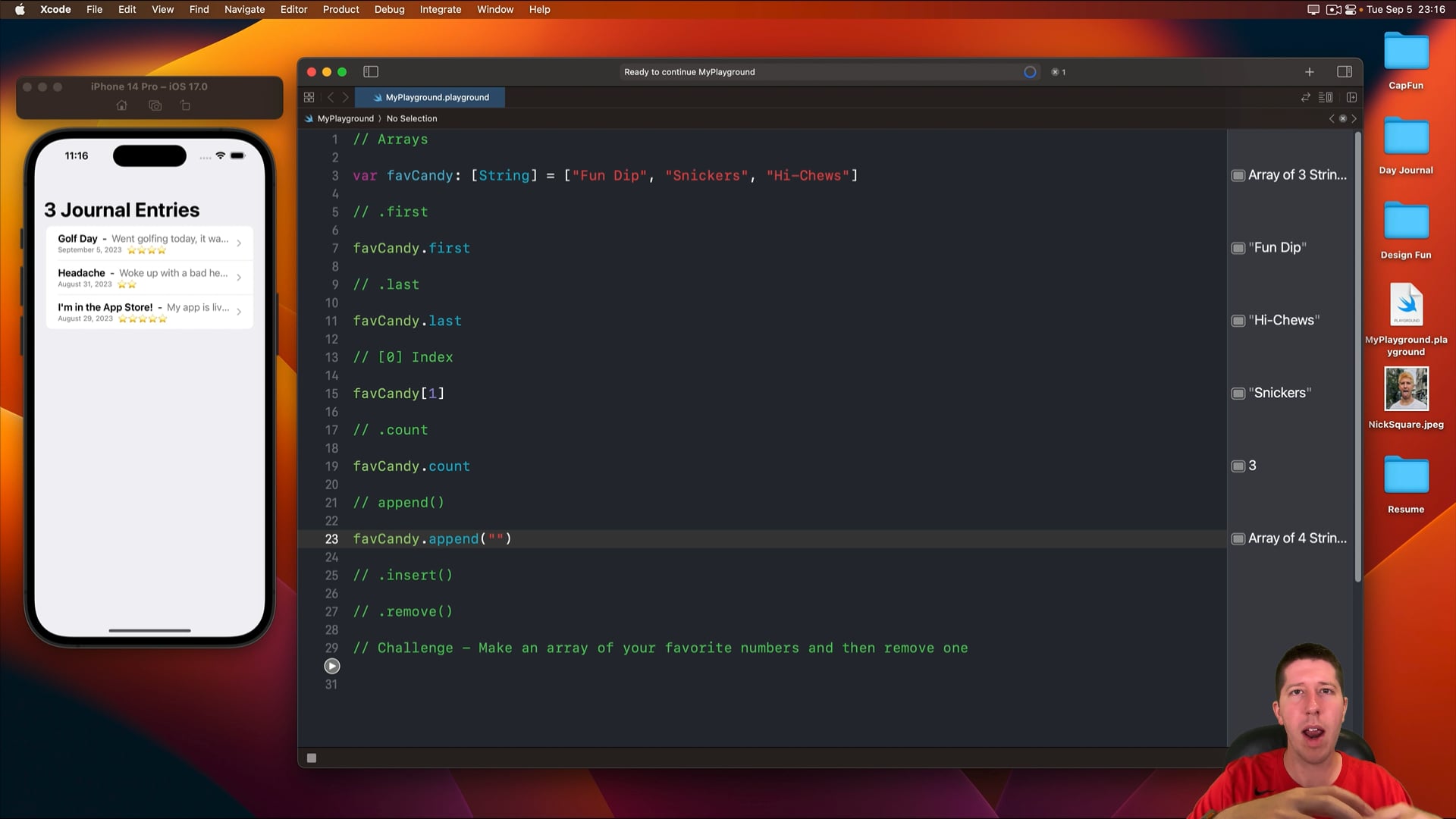Screen dimensions: 1456x819
Task: Click the Headache entry title
Action: click(x=81, y=273)
